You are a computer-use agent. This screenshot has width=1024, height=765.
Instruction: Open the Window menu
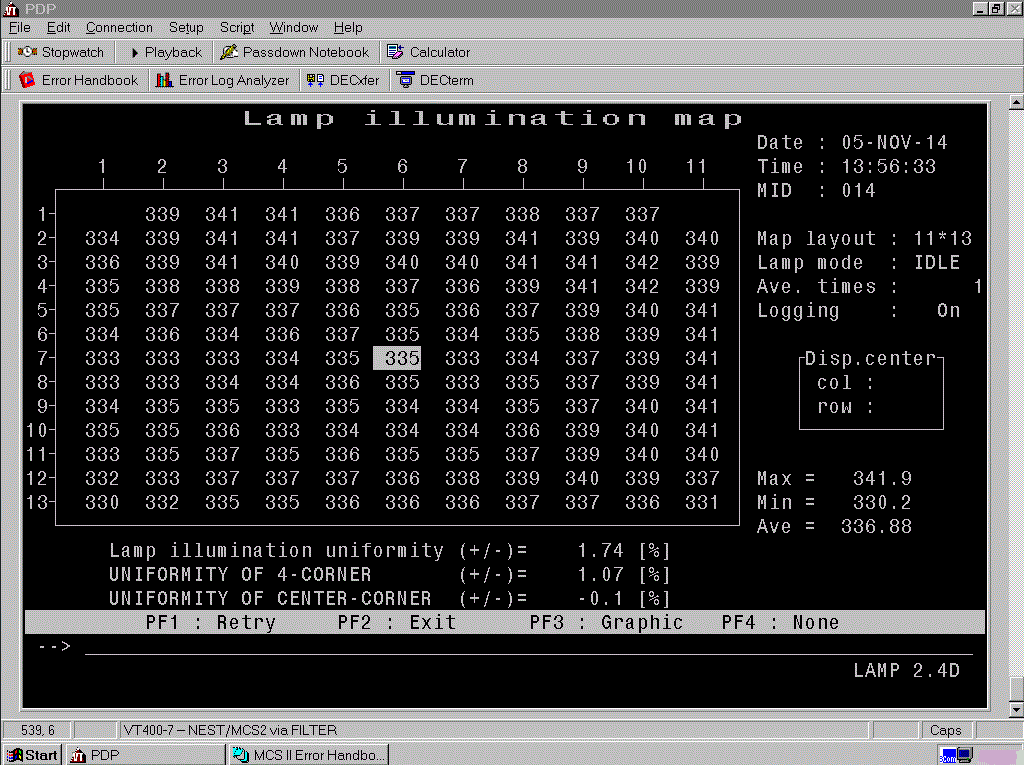coord(293,27)
